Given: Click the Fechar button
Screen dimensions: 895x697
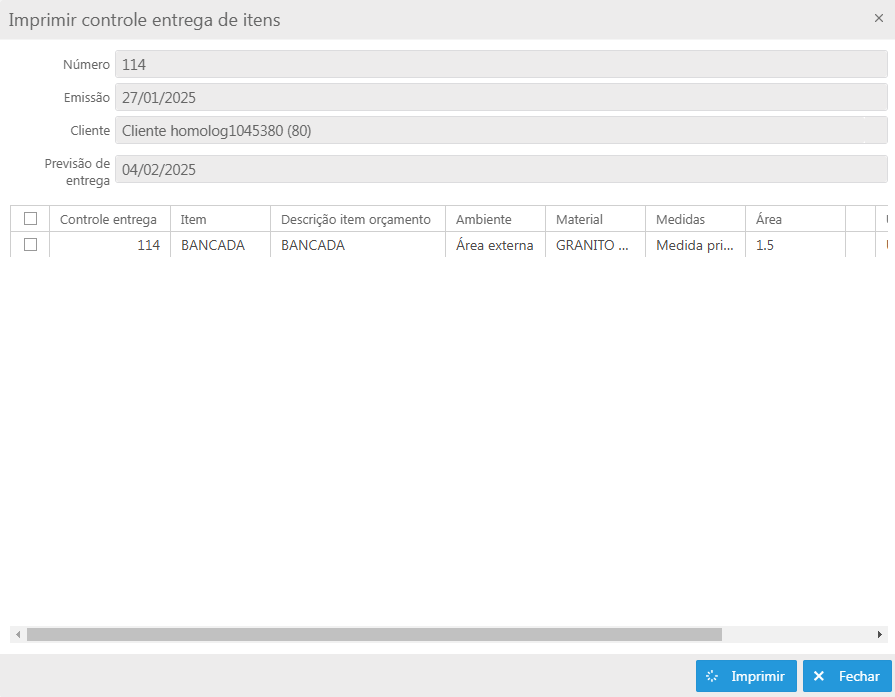Looking at the screenshot, I should 847,676.
